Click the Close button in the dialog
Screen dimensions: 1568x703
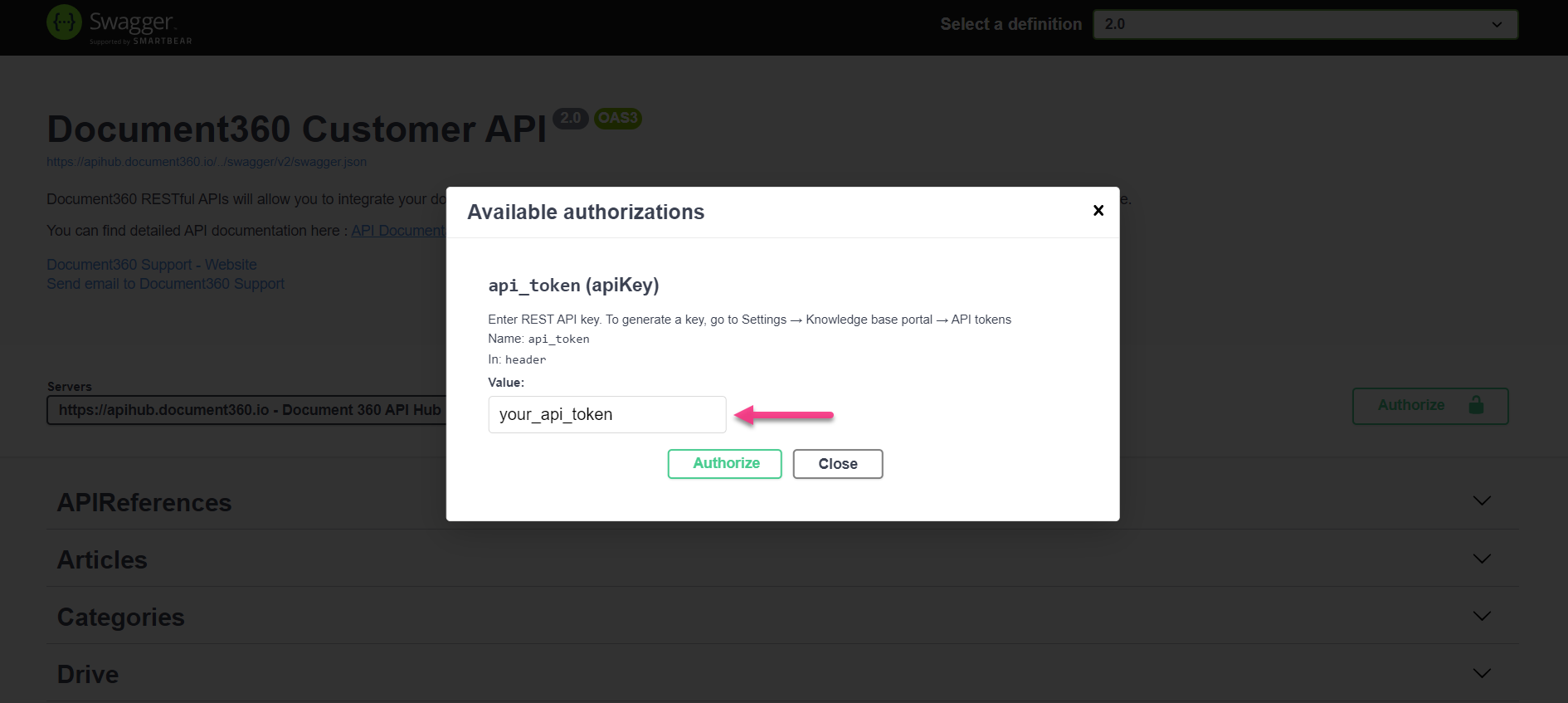[838, 464]
